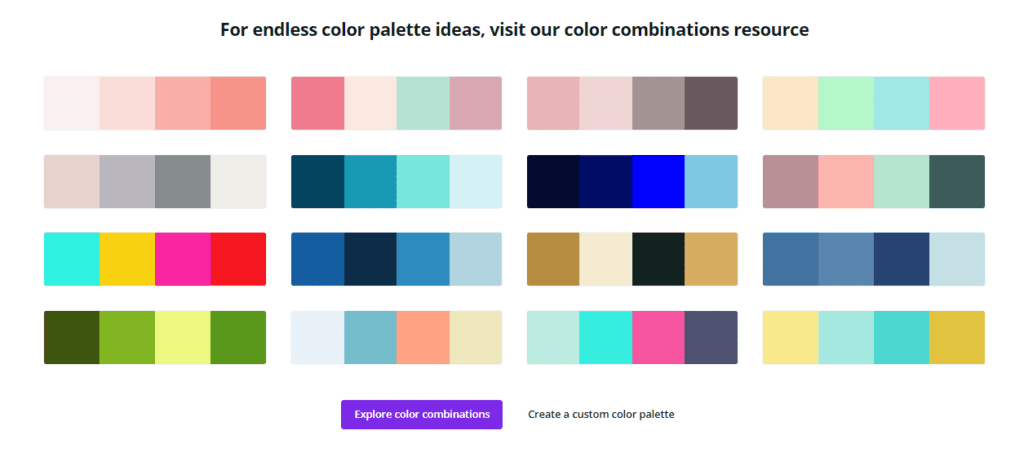Choose the hot pink swatch beside yellow

(x=183, y=259)
